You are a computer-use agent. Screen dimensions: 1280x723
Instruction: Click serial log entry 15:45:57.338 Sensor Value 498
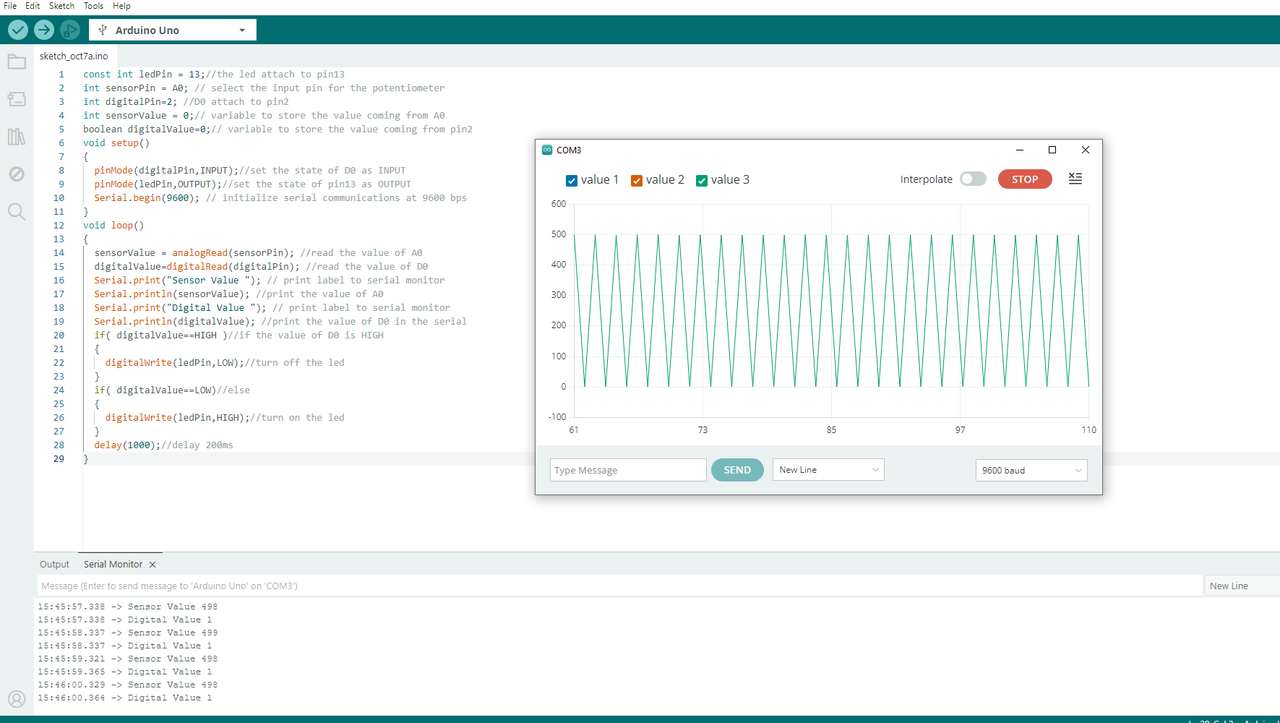[x=127, y=607]
